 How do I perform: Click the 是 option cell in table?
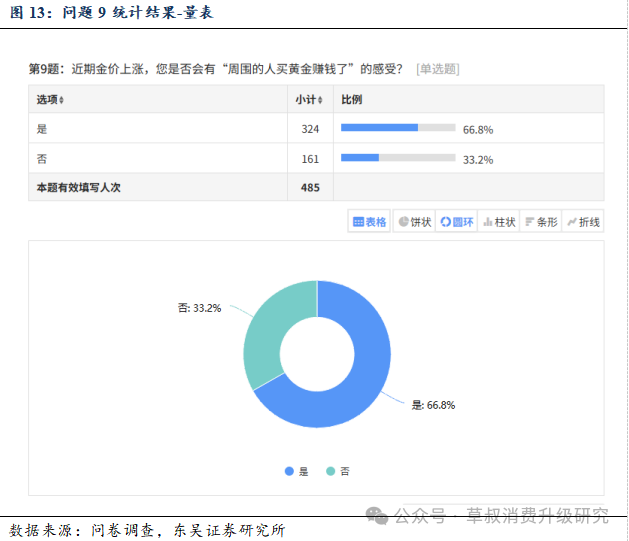tap(158, 129)
